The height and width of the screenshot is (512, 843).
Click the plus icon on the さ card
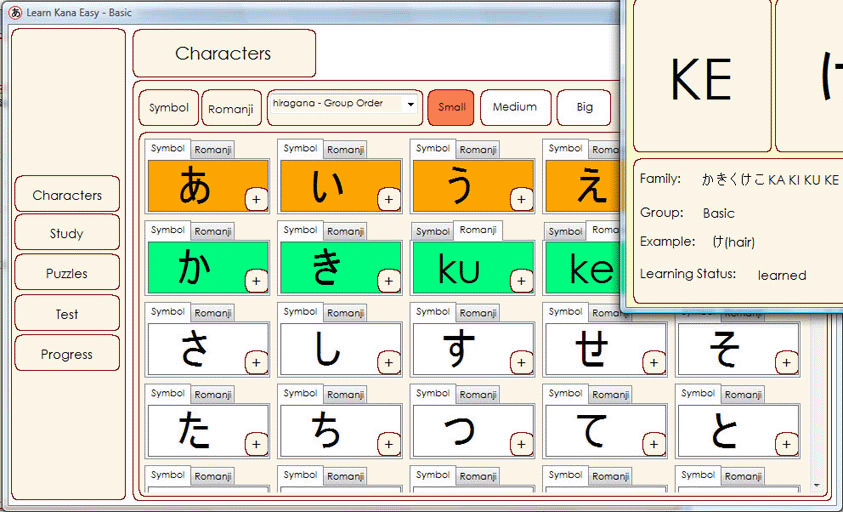(256, 363)
